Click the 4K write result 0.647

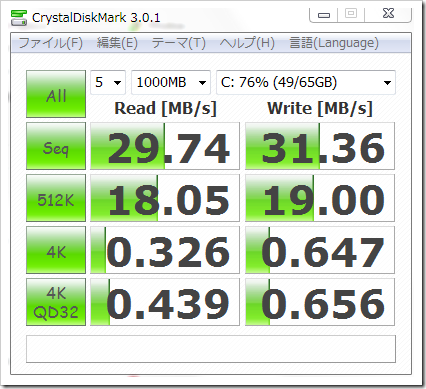point(320,250)
